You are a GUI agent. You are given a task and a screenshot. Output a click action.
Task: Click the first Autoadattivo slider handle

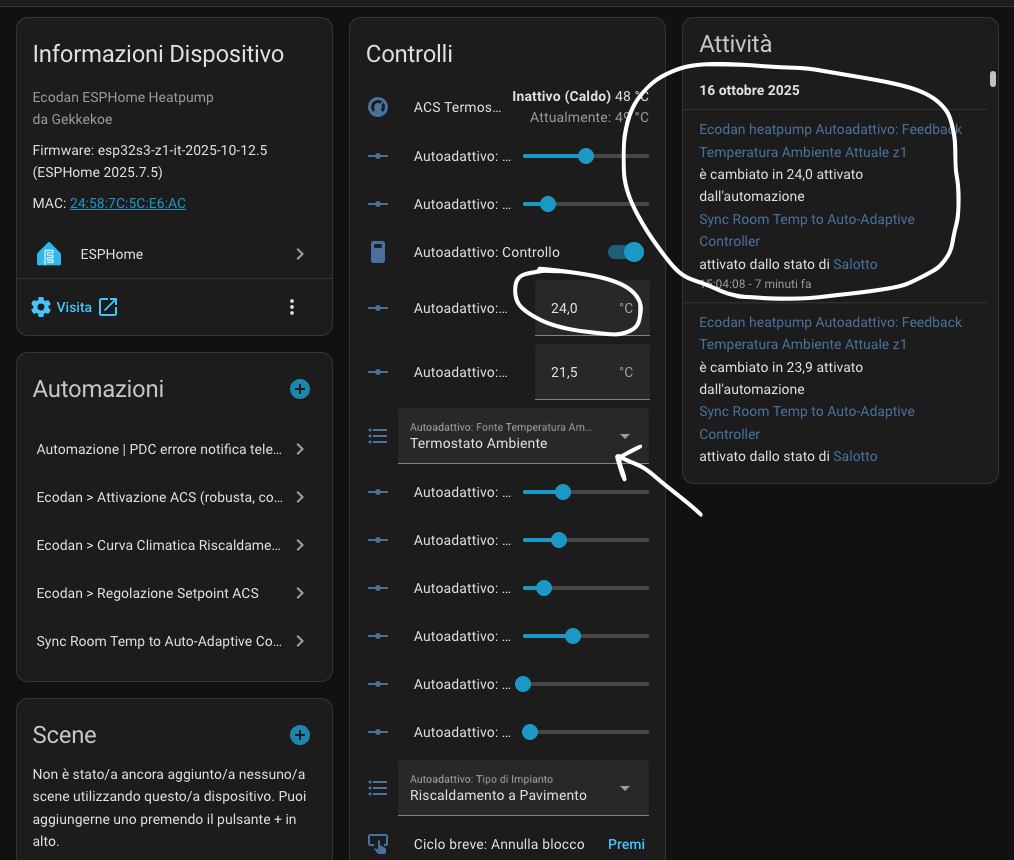pyautogui.click(x=586, y=156)
